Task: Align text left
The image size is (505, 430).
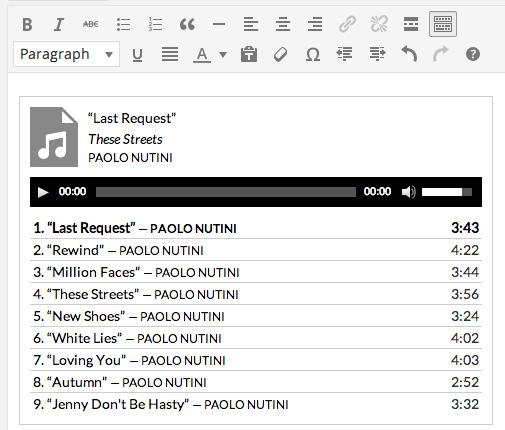Action: 251,24
